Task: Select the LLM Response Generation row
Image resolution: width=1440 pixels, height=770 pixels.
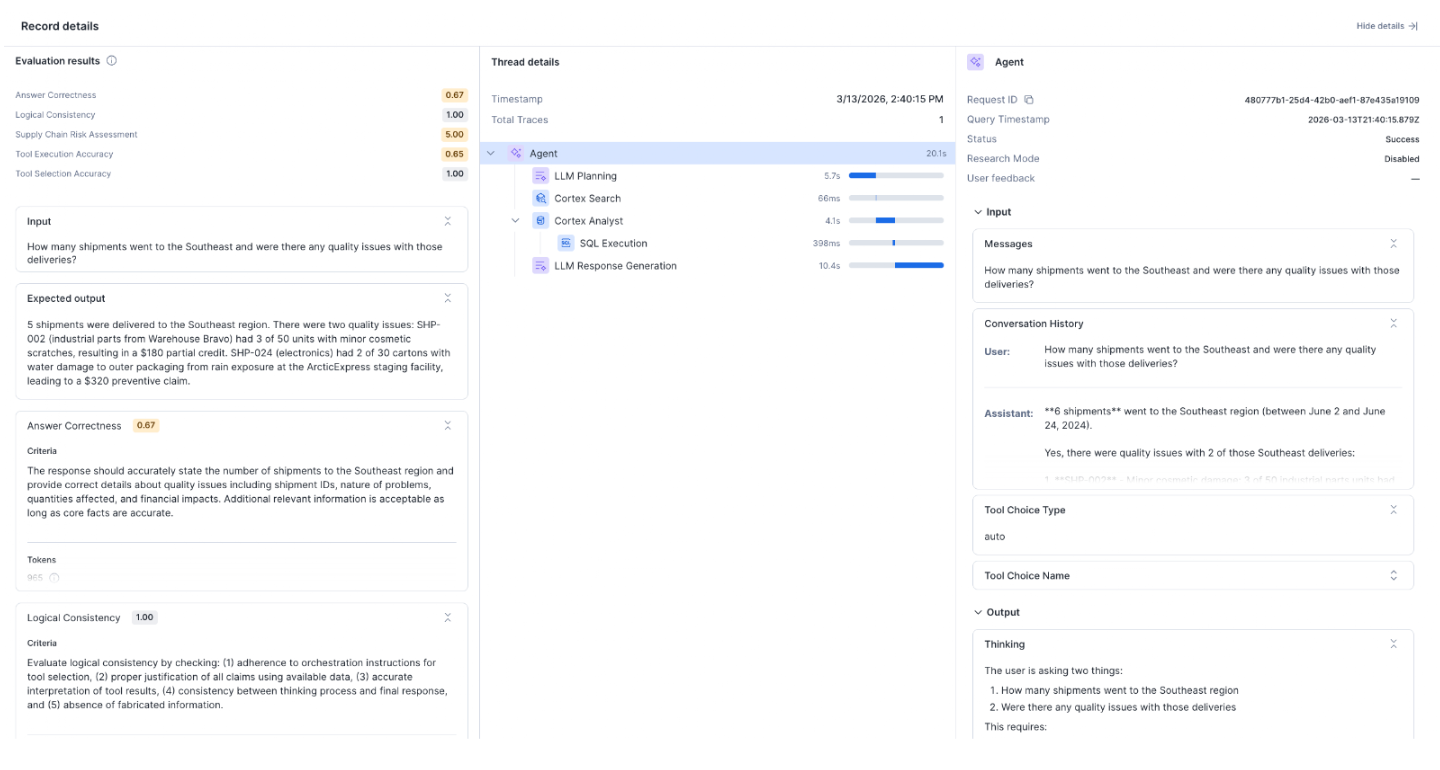Action: 615,266
